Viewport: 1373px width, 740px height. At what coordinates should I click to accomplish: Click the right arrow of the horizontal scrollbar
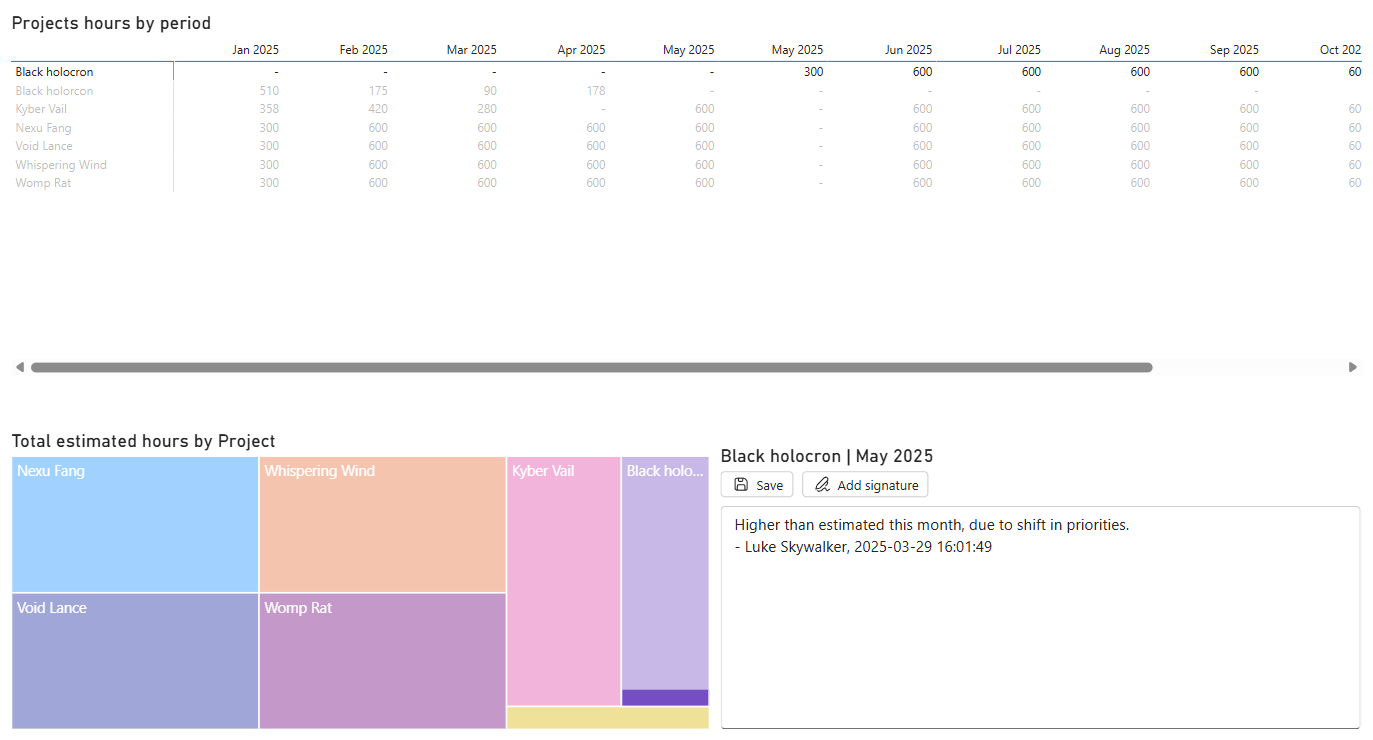[1353, 367]
